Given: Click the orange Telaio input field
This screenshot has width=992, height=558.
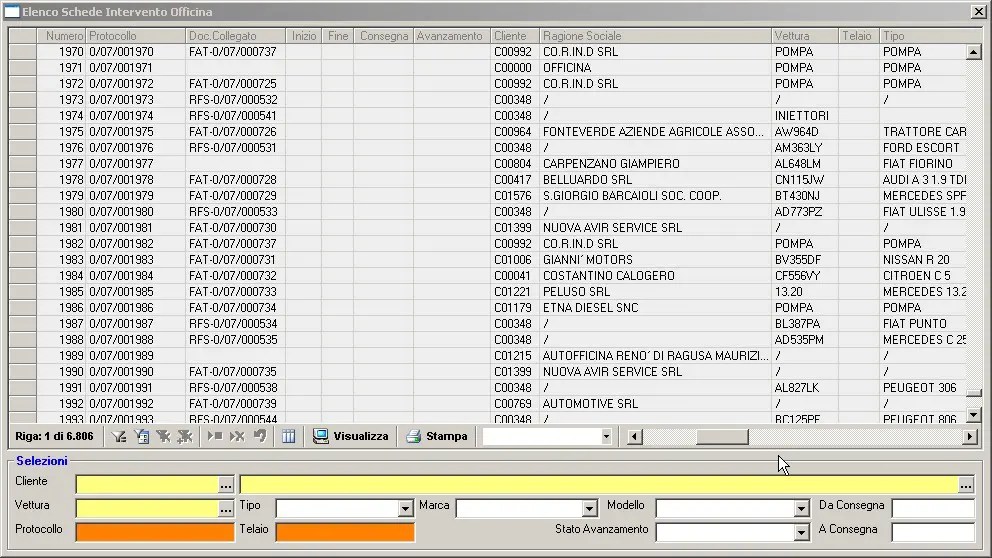Looking at the screenshot, I should point(345,532).
